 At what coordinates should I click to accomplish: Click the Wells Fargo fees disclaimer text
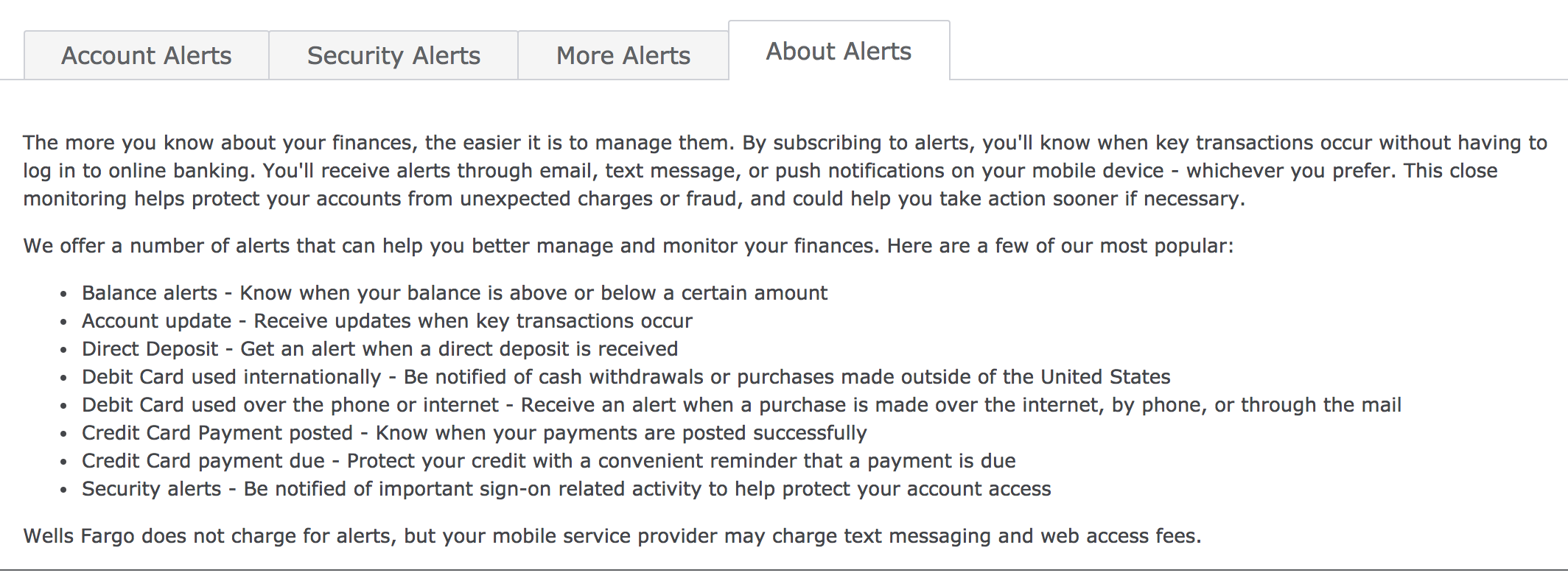pos(612,536)
